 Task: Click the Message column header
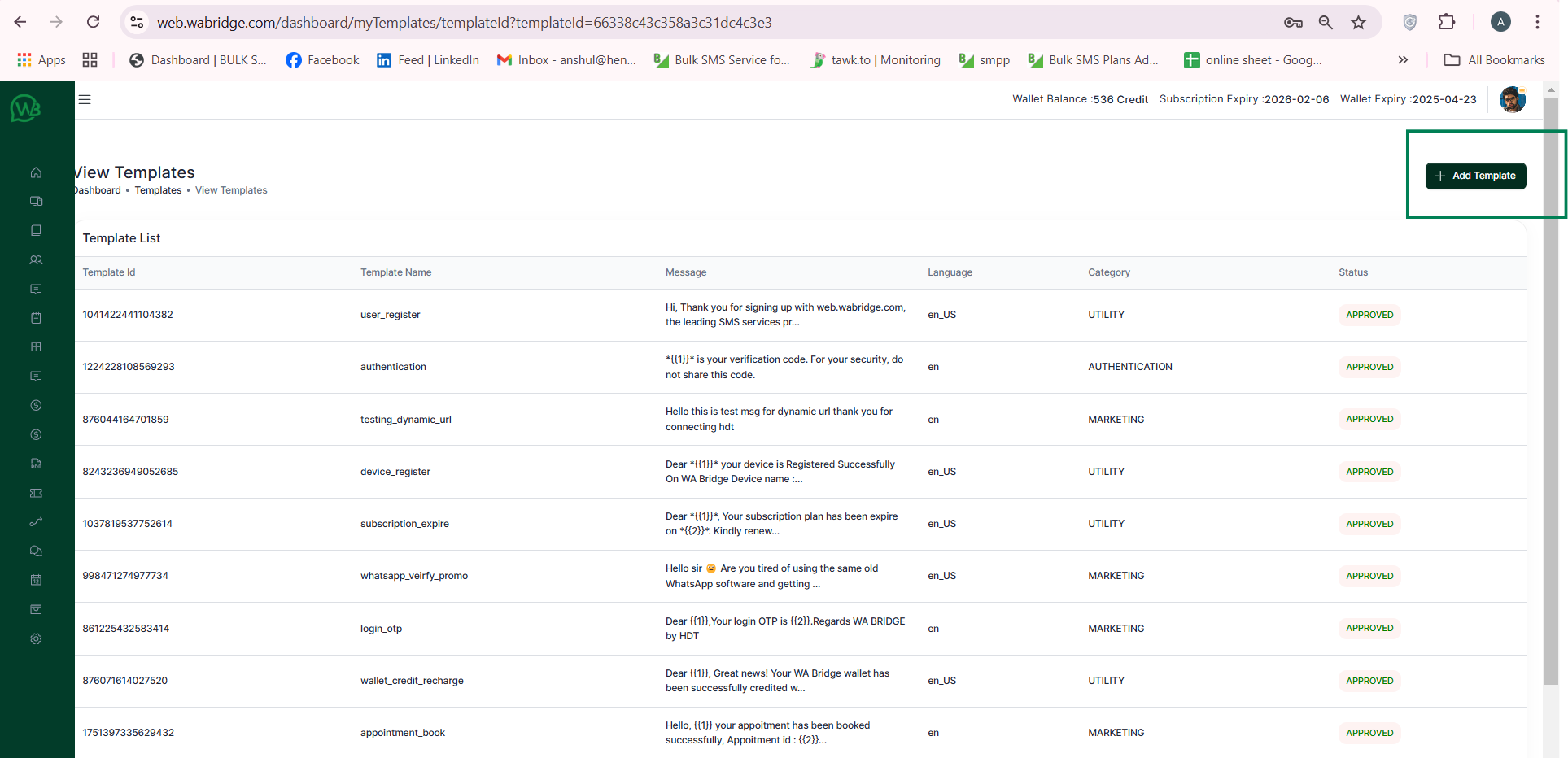[686, 272]
